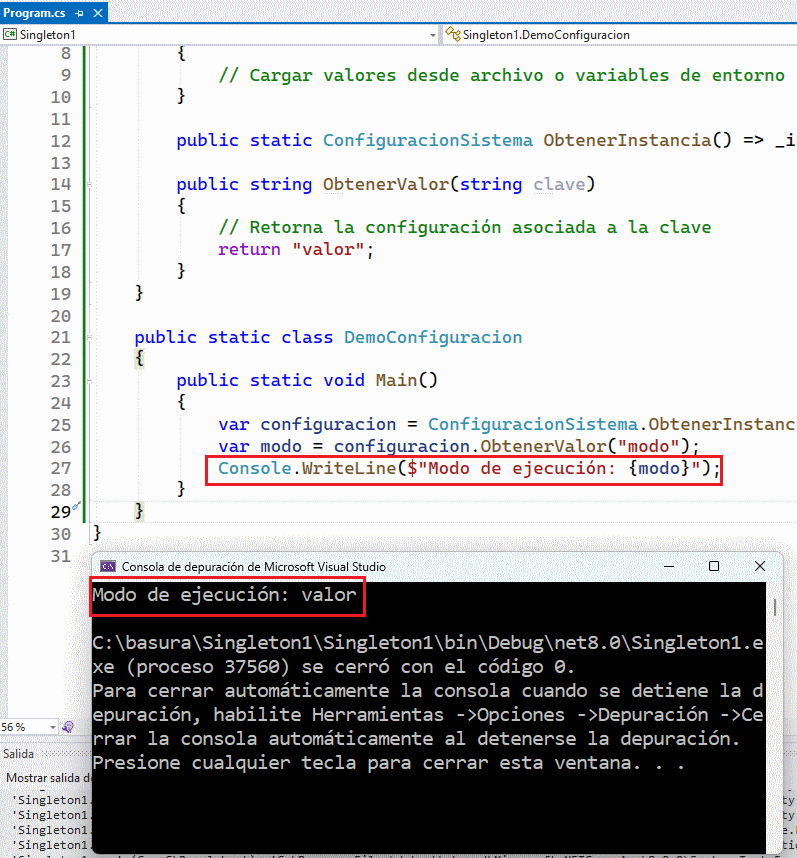Click line number 23 in the gutter
797x858 pixels.
(59, 381)
